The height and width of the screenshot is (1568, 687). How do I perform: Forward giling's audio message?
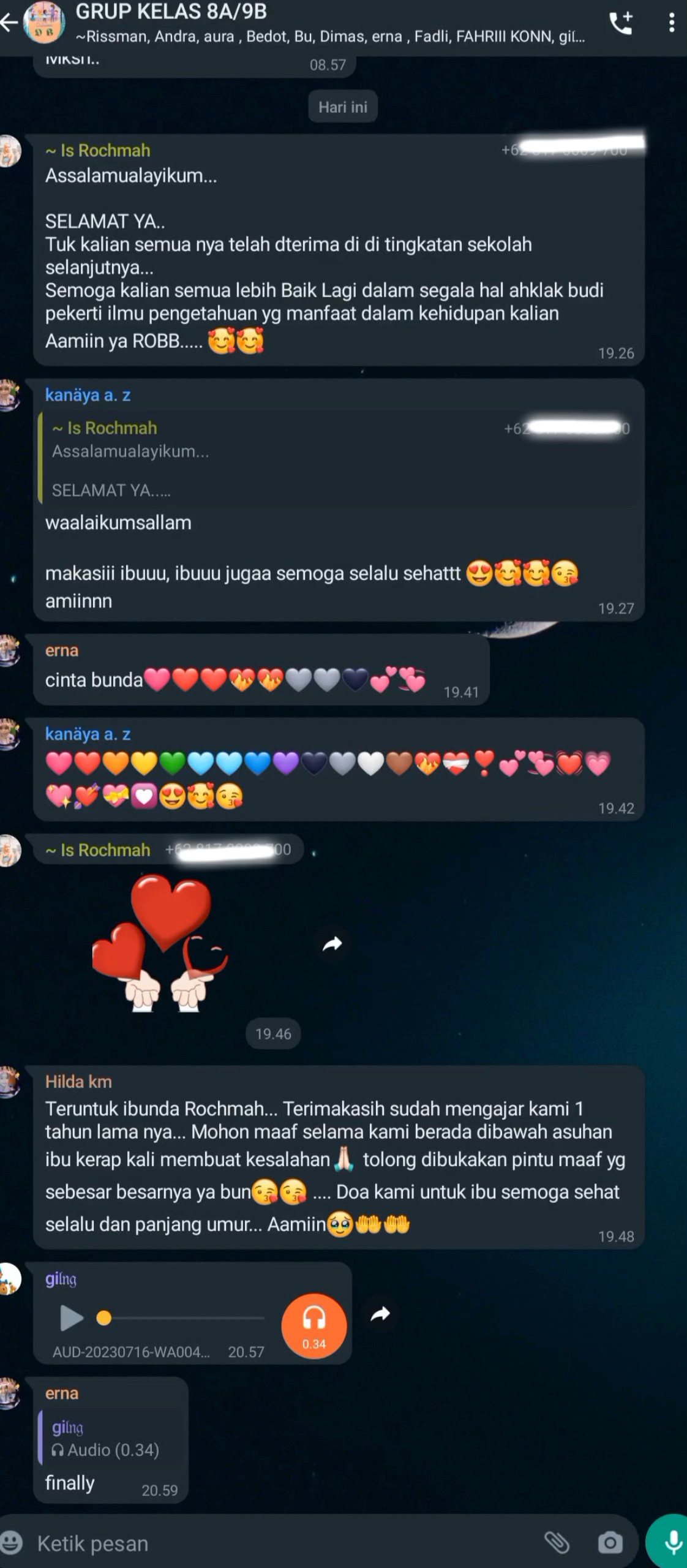coord(381,1313)
